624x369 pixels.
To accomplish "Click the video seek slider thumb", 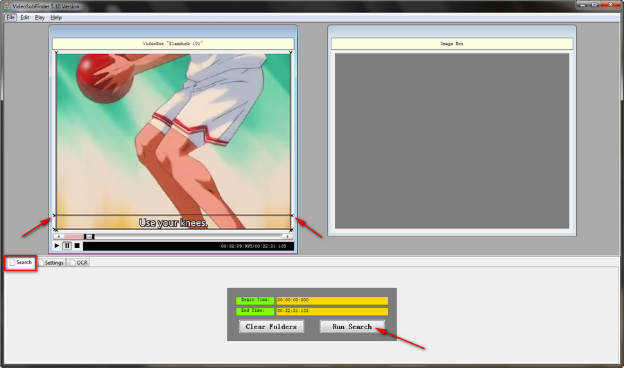I will click(89, 236).
